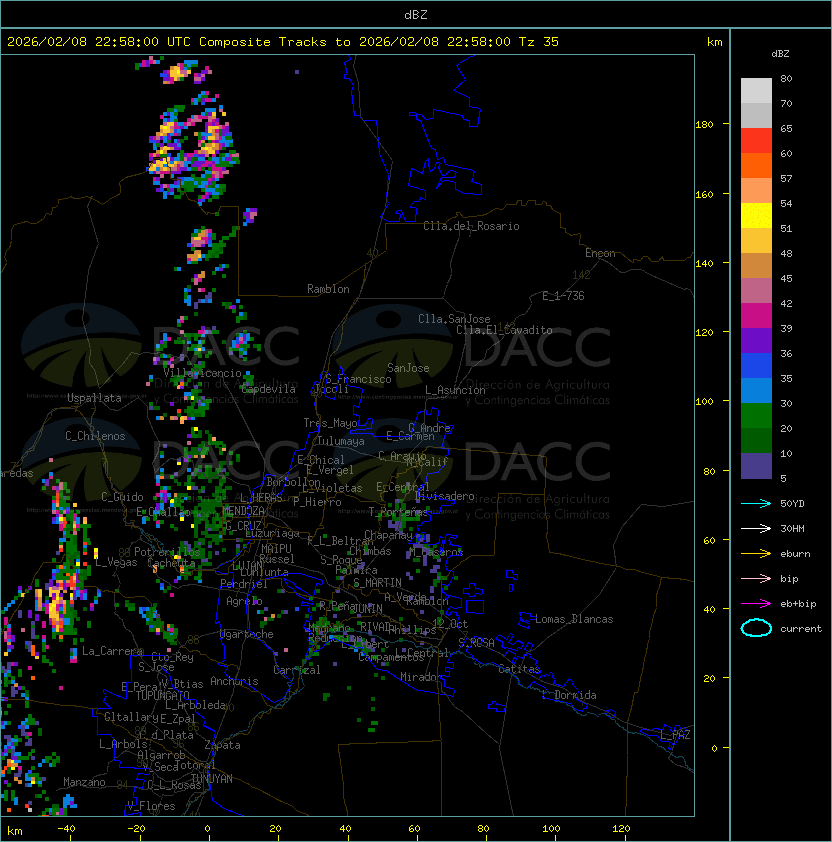Image resolution: width=832 pixels, height=842 pixels.
Task: Click the -40 km bottom-axis tick label
Action: [x=66, y=829]
